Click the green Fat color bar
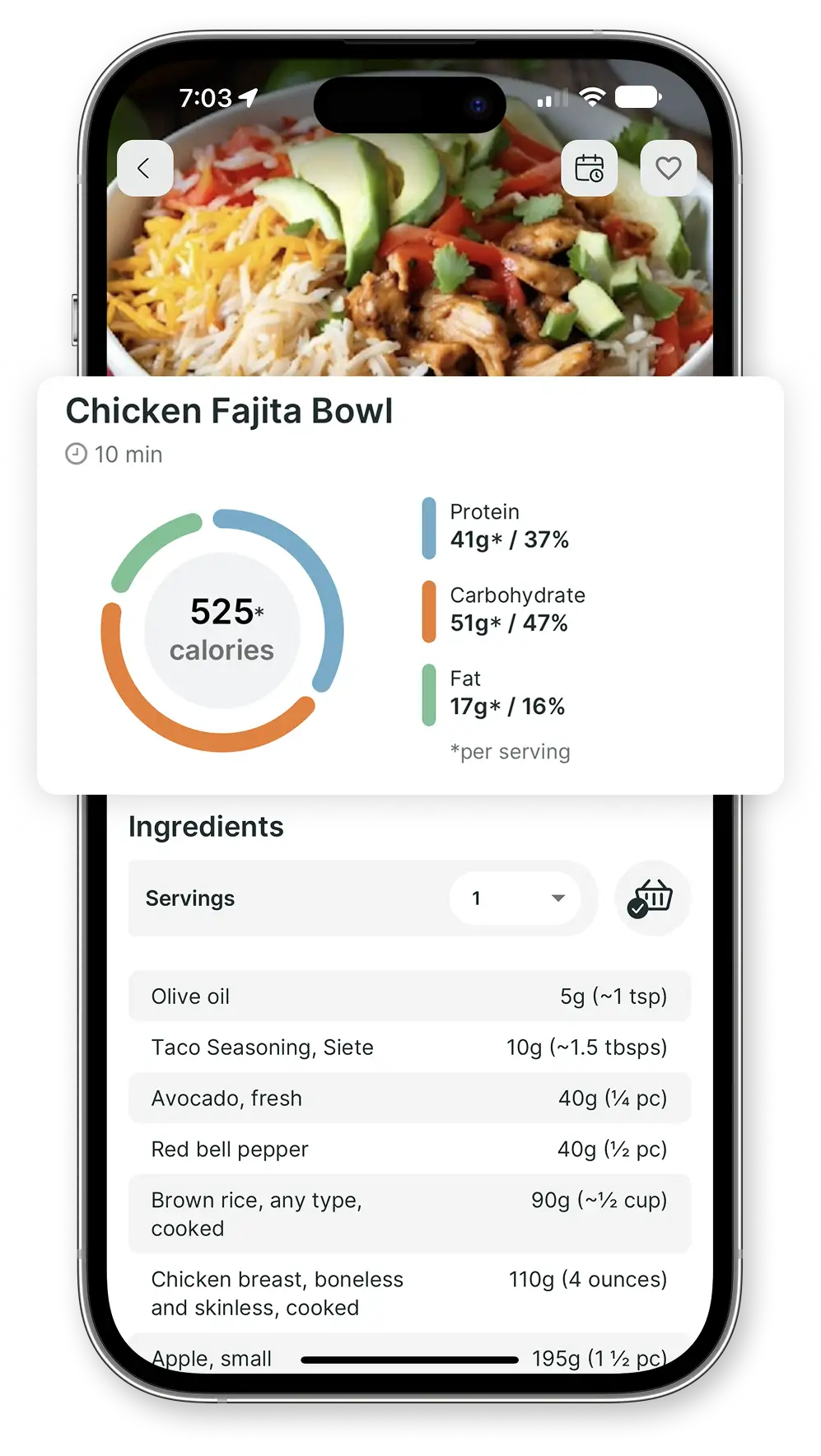Image resolution: width=821 pixels, height=1456 pixels. click(429, 694)
